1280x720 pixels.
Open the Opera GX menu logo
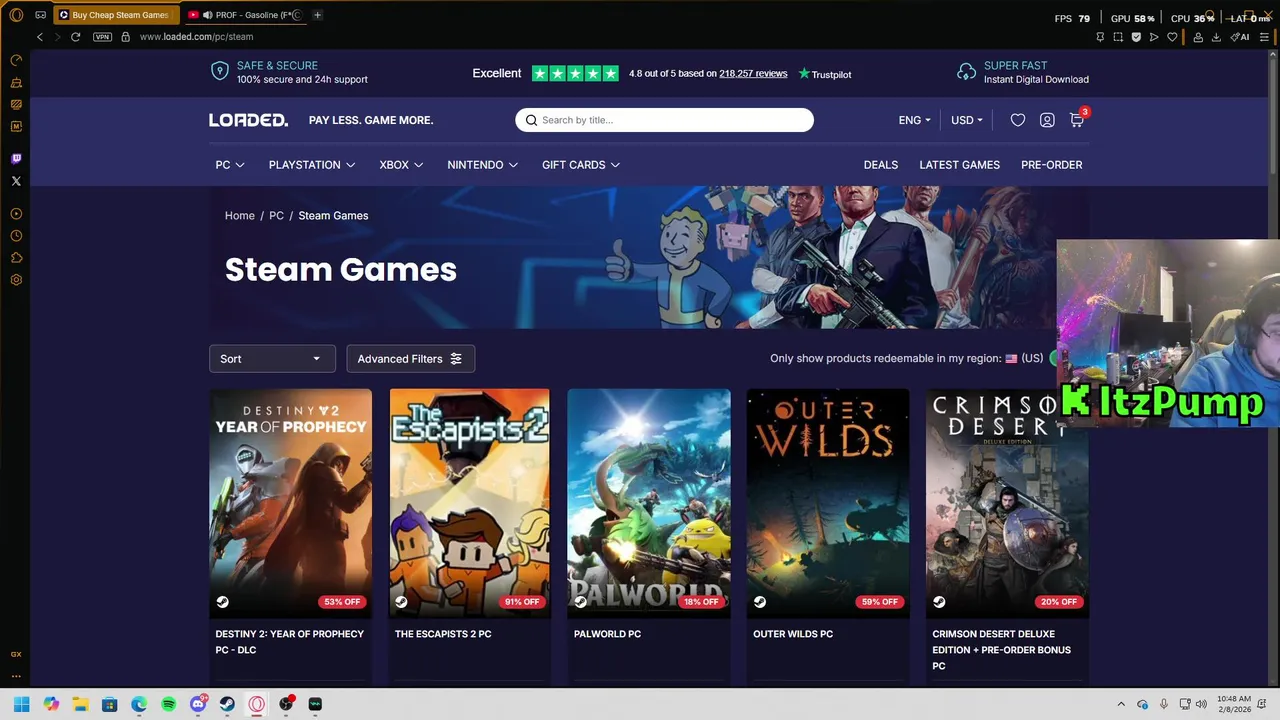pyautogui.click(x=16, y=15)
